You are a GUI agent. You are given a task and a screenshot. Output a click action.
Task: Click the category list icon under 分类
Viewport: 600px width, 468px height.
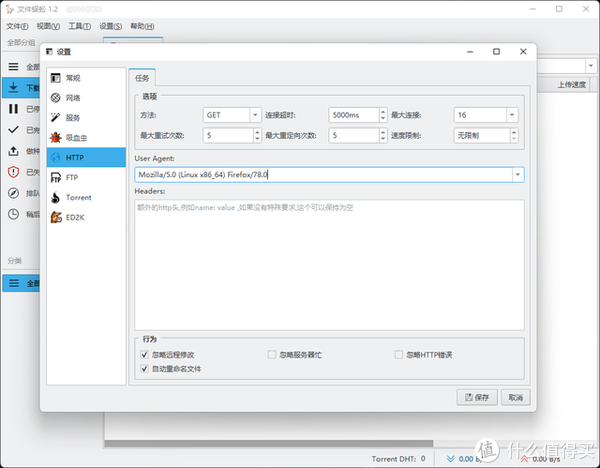(14, 283)
